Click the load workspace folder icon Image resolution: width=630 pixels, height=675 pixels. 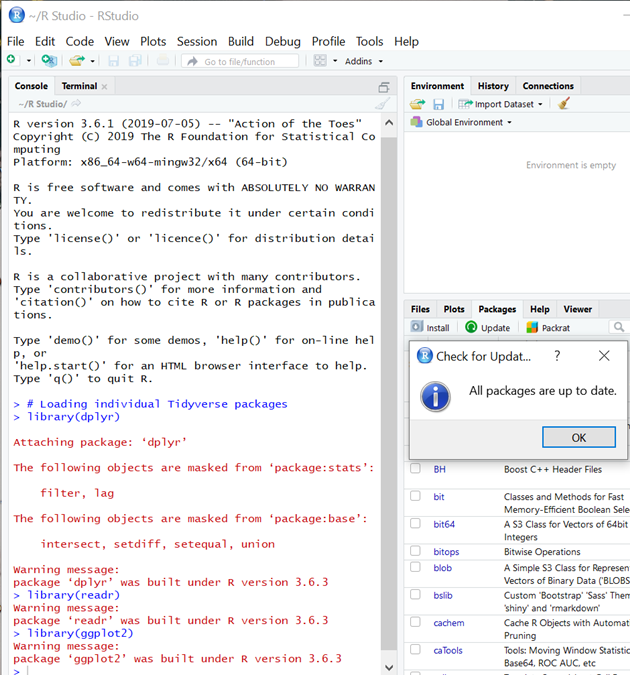(417, 104)
